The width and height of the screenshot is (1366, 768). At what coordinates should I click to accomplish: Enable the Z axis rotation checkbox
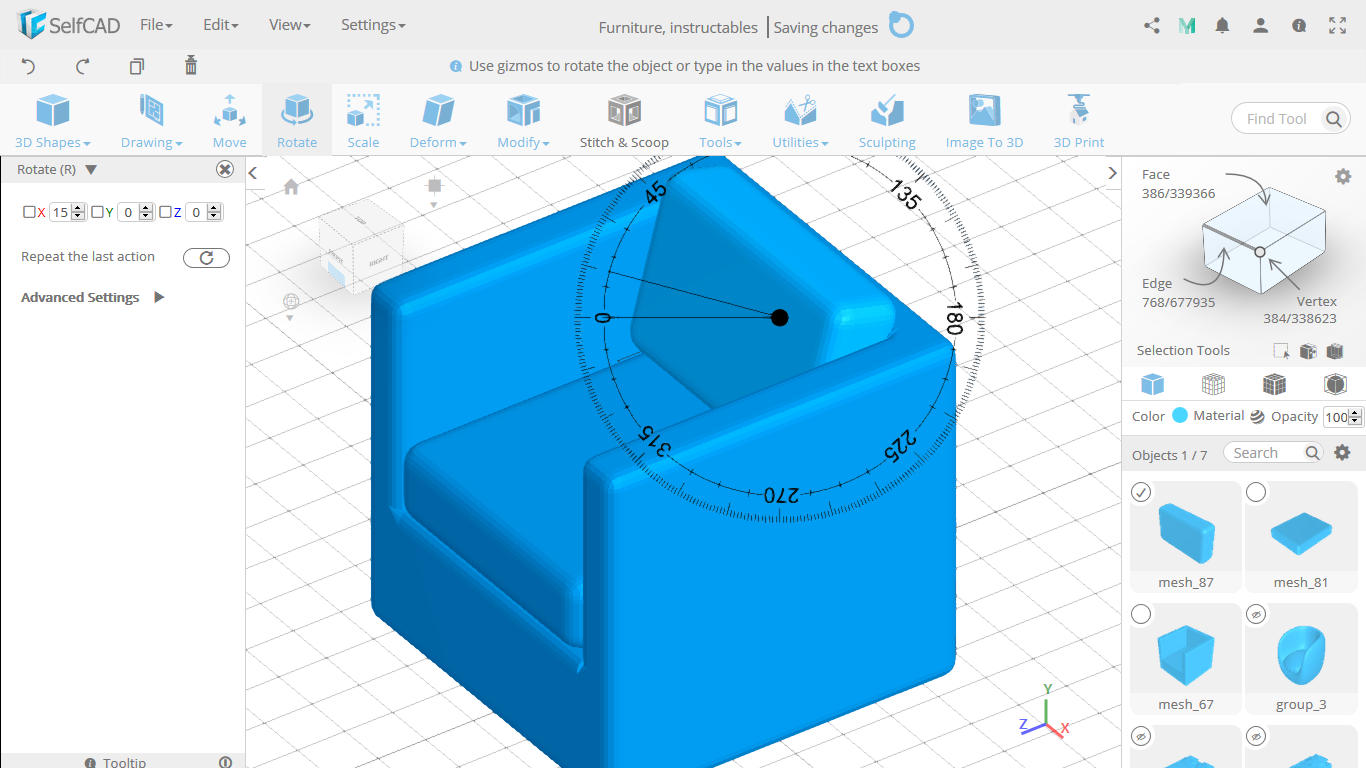pyautogui.click(x=165, y=212)
